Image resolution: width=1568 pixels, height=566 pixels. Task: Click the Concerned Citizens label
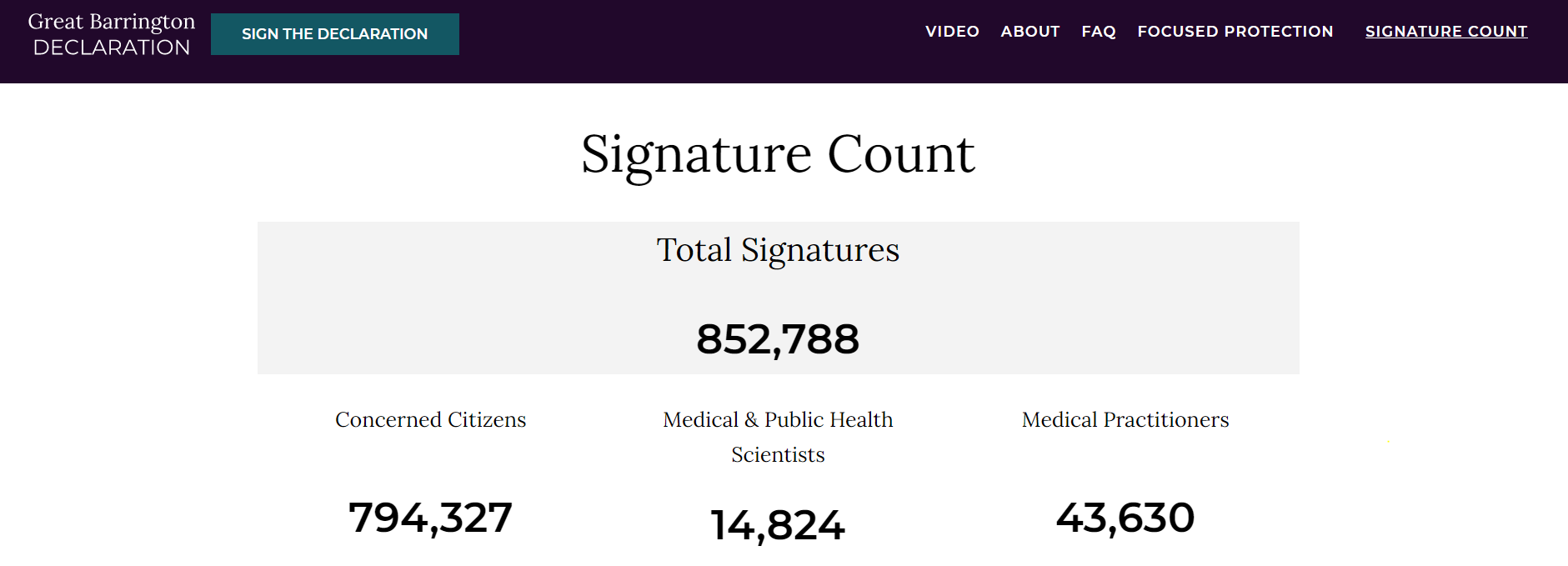tap(430, 419)
